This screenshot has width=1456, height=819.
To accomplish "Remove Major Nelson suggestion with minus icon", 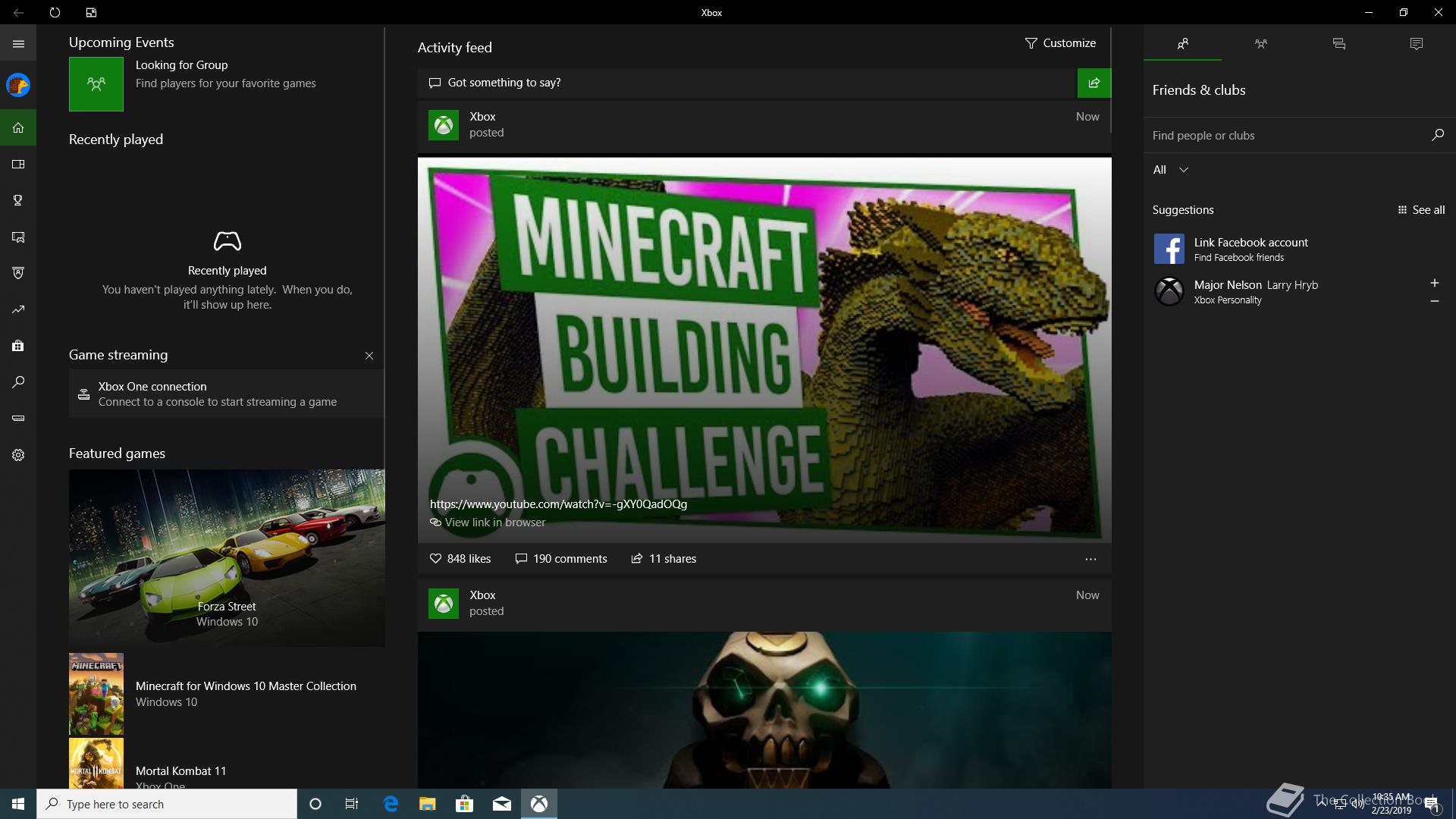I will pos(1434,301).
